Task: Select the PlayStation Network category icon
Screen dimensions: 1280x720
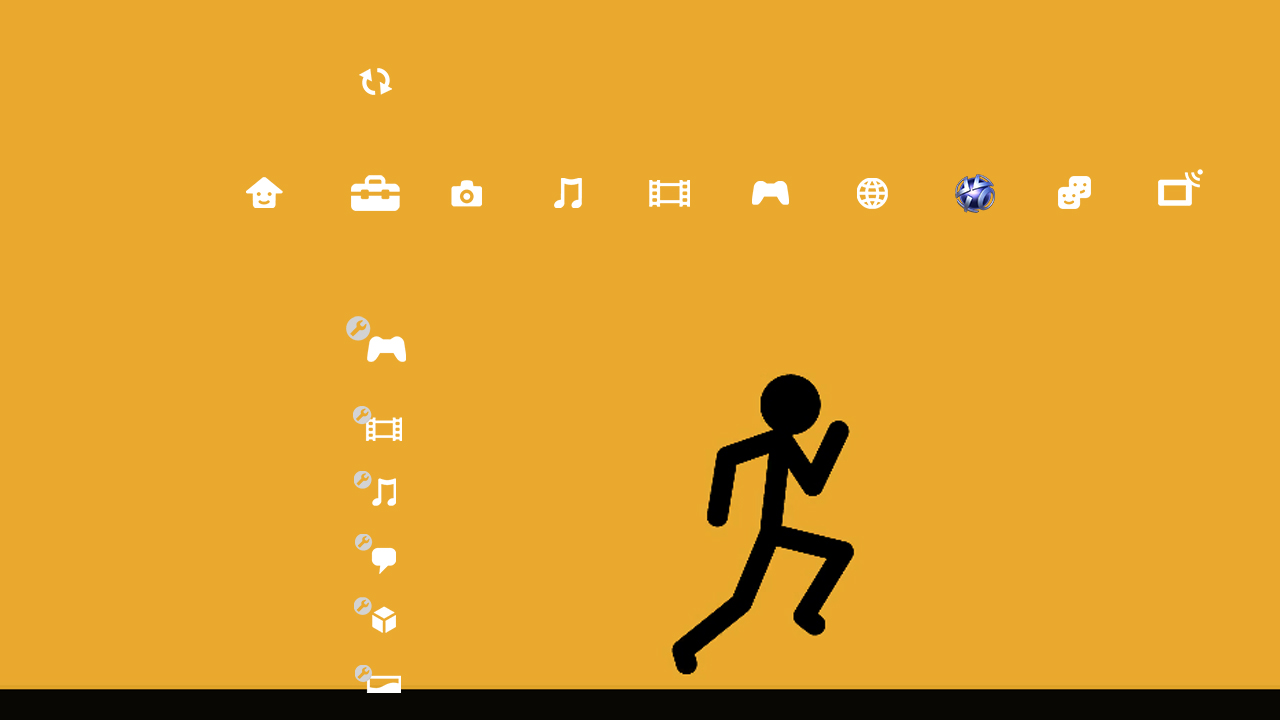Action: click(x=975, y=193)
